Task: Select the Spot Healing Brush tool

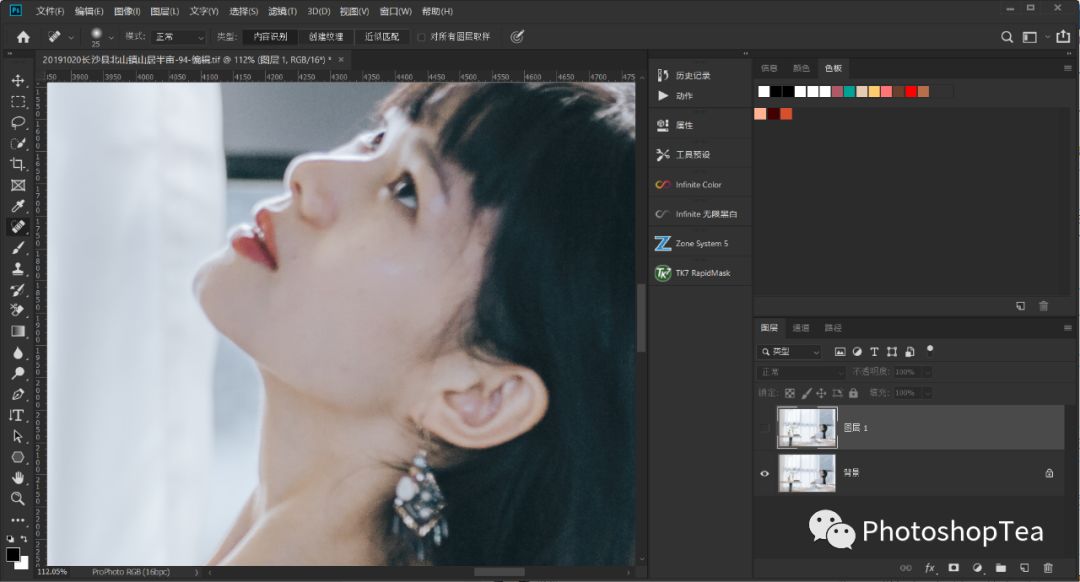Action: pos(18,227)
